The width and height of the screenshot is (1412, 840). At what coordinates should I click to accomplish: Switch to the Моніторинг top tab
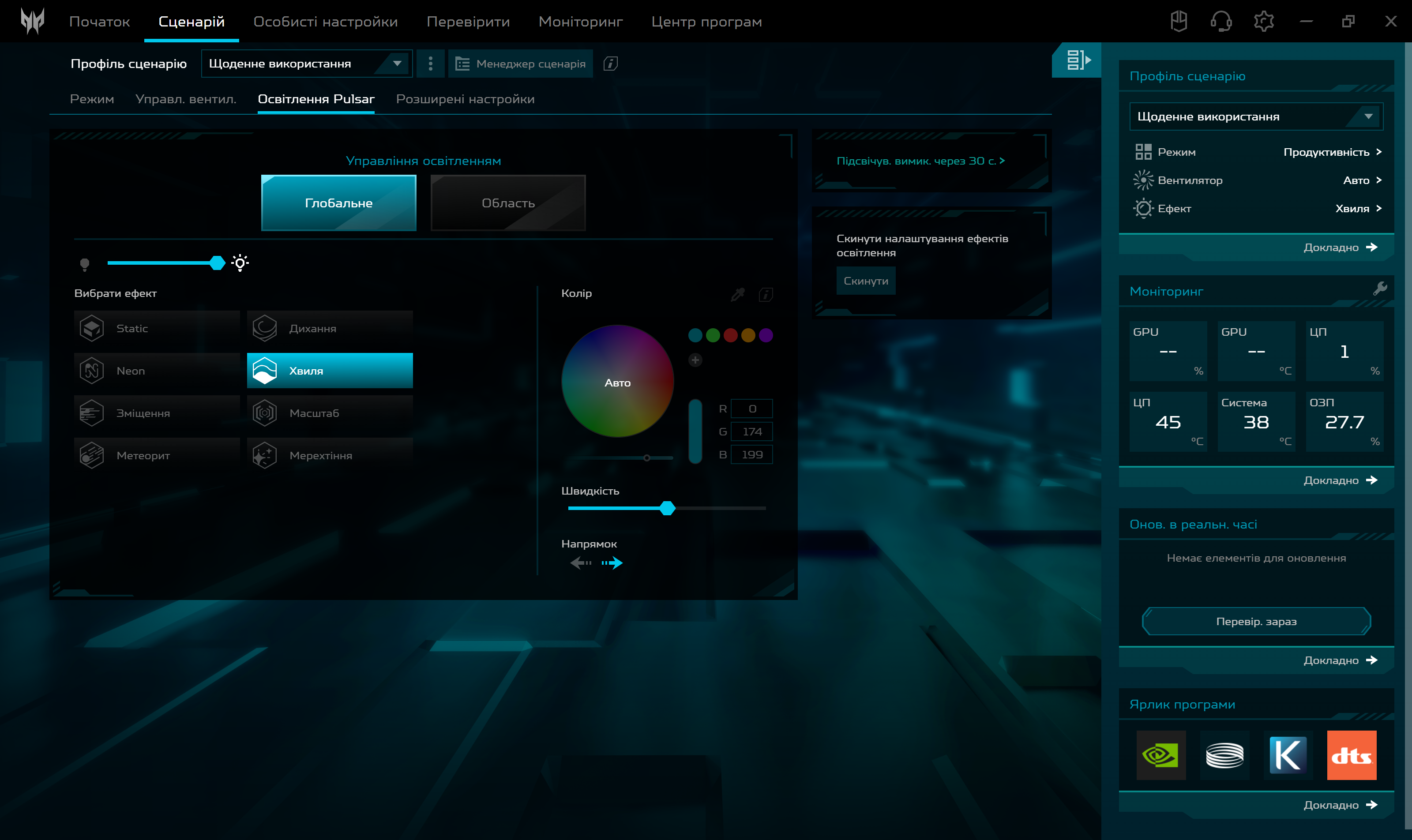(580, 22)
